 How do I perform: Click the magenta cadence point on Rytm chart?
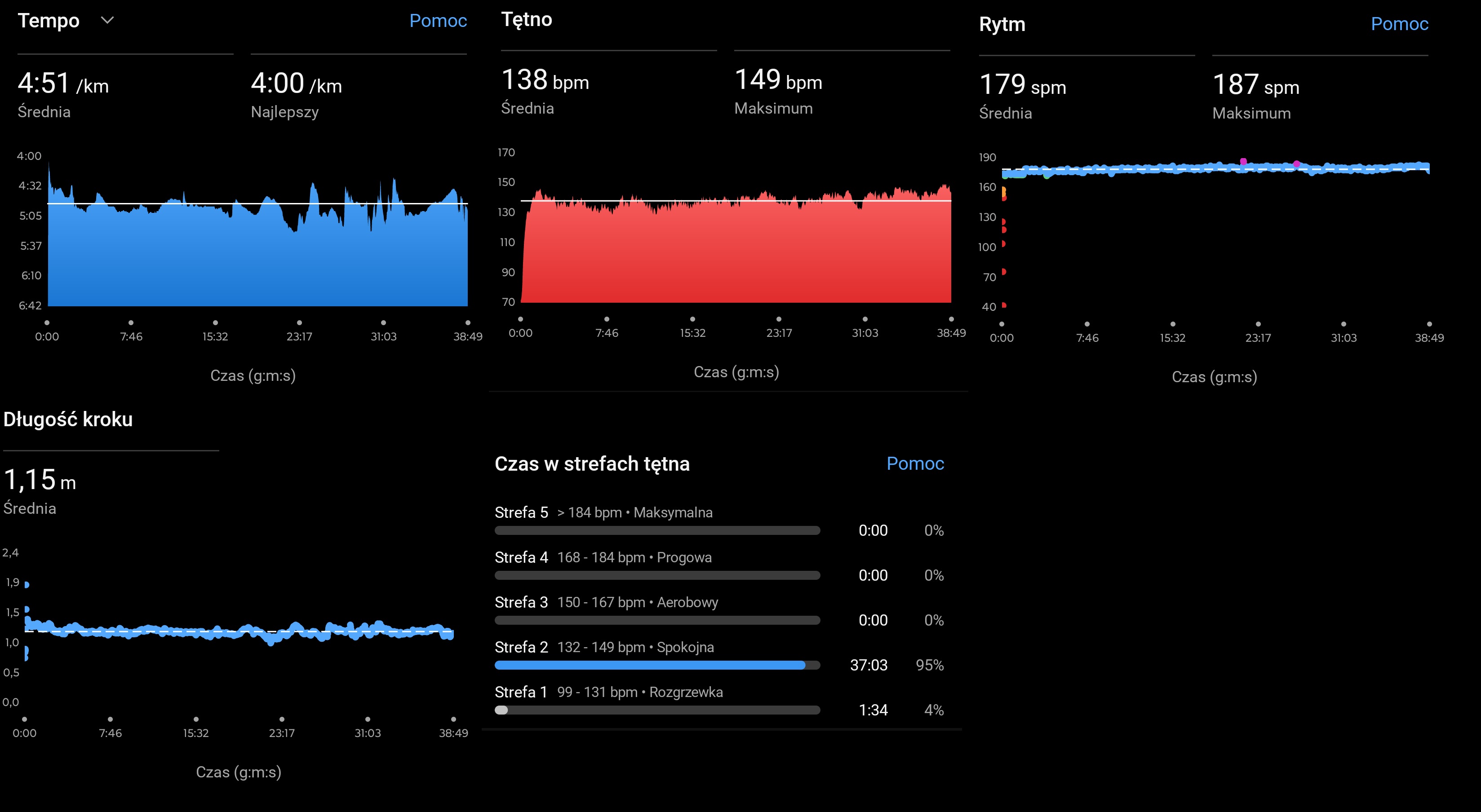pyautogui.click(x=1244, y=162)
